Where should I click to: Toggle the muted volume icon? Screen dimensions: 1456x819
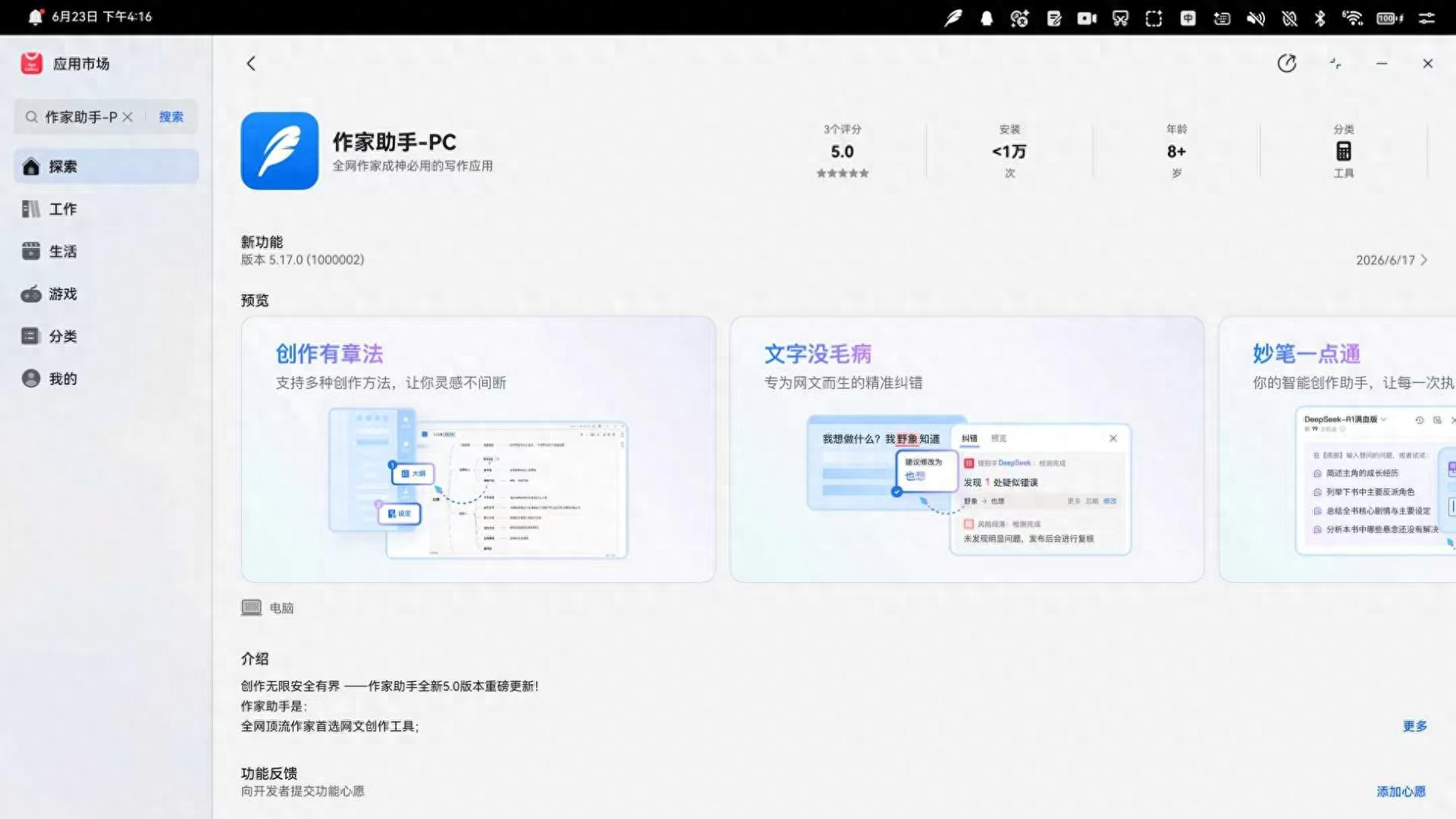pyautogui.click(x=1256, y=17)
